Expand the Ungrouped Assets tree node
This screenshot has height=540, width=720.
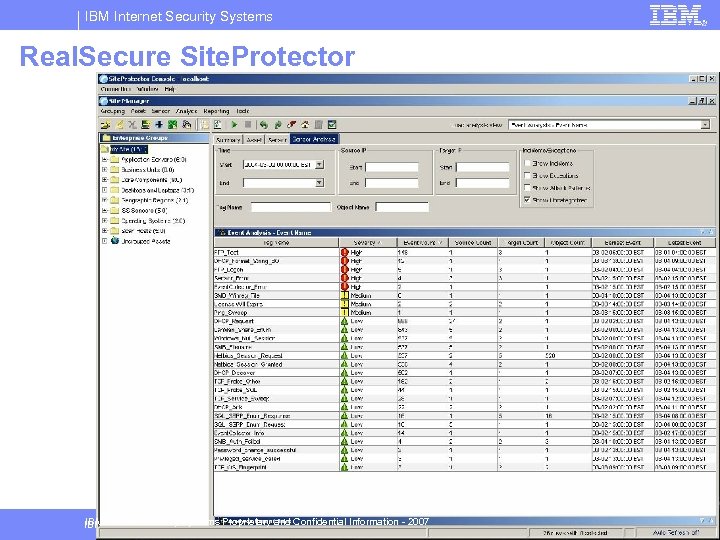[x=105, y=241]
